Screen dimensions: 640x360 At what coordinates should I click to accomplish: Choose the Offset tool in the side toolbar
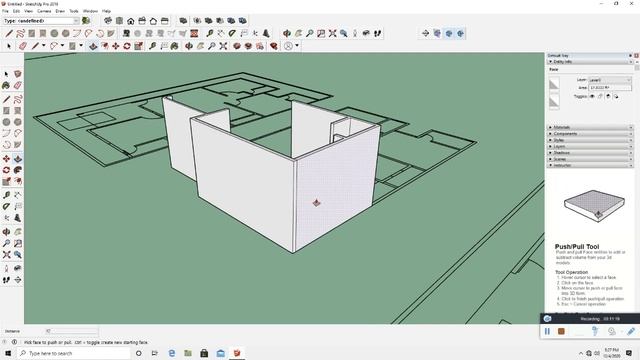18,182
